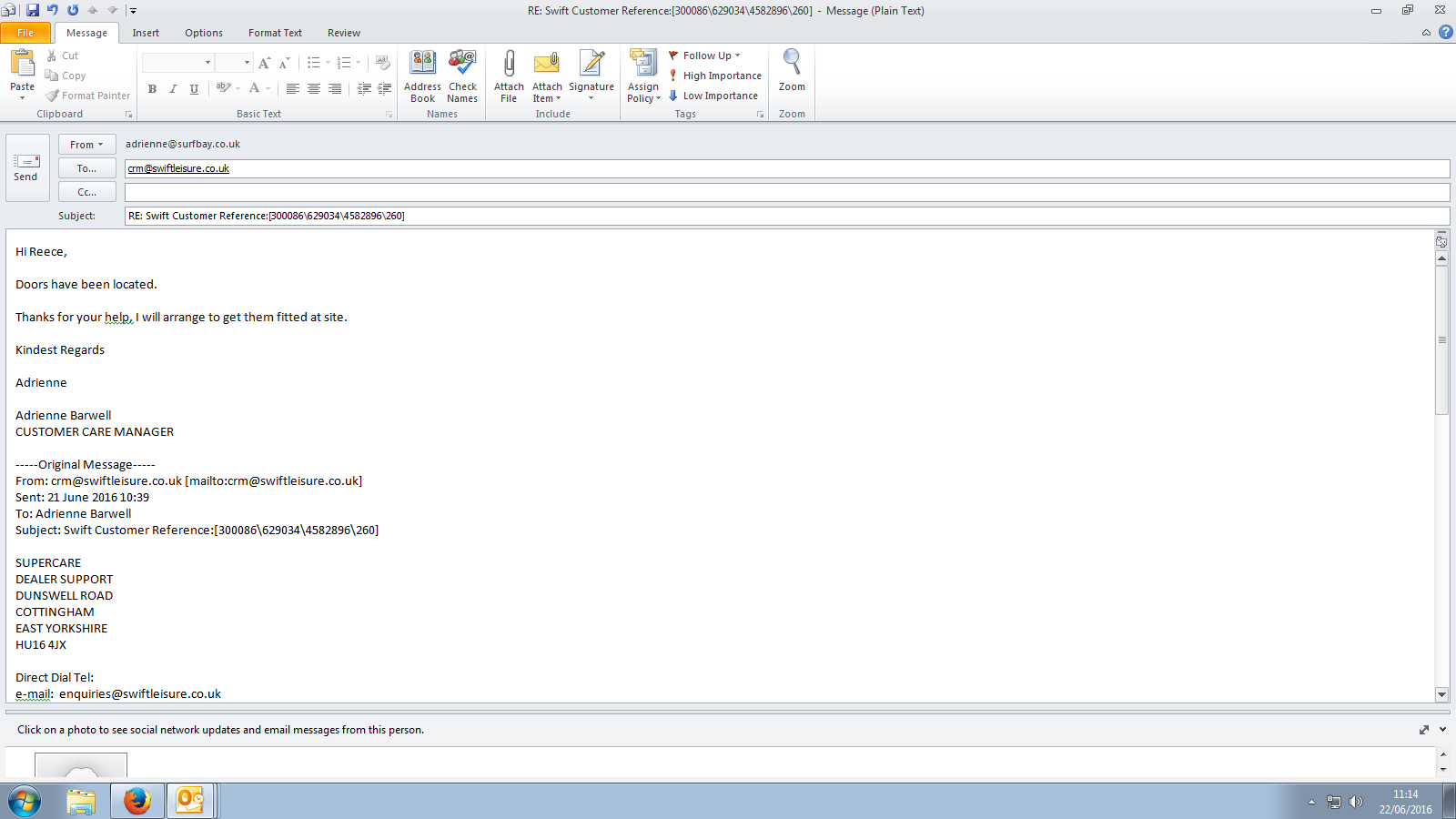Open the Follow Up flag menu
Image resolution: width=1456 pixels, height=819 pixels.
pos(705,56)
